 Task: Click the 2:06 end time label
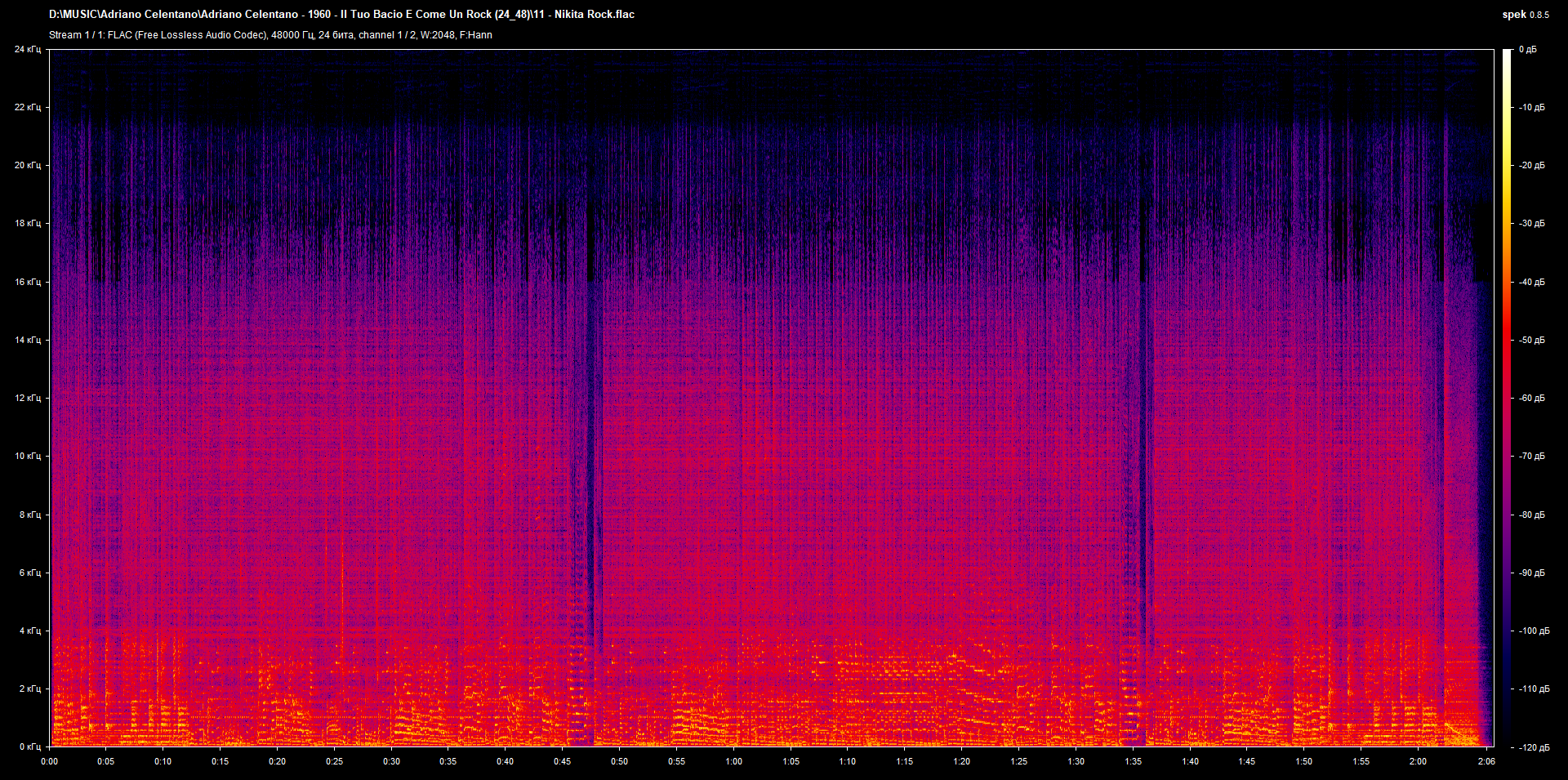pyautogui.click(x=1486, y=762)
